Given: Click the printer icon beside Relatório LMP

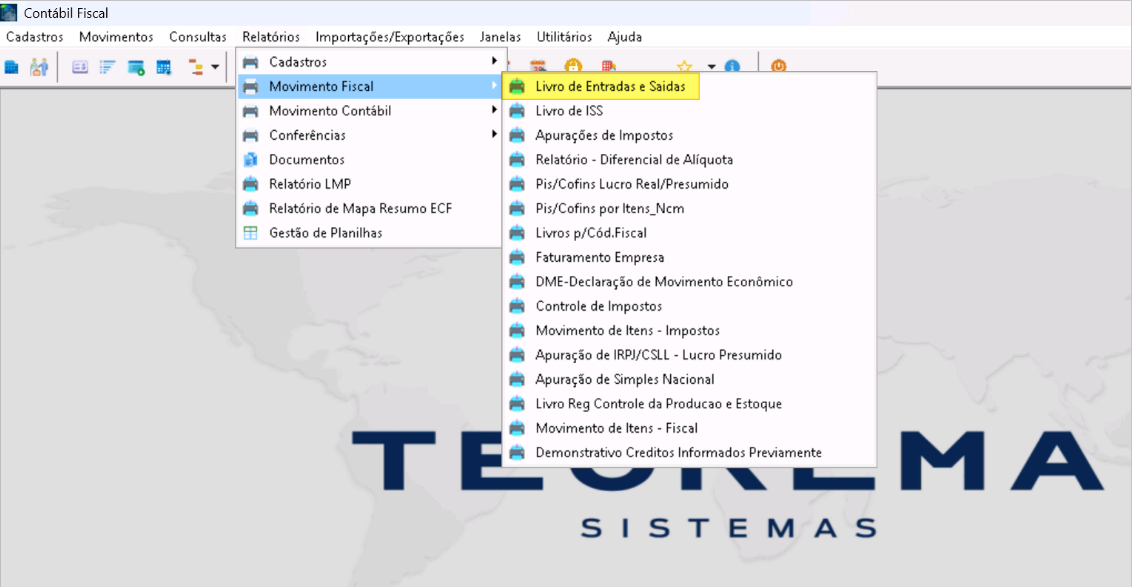Looking at the screenshot, I should pyautogui.click(x=251, y=184).
